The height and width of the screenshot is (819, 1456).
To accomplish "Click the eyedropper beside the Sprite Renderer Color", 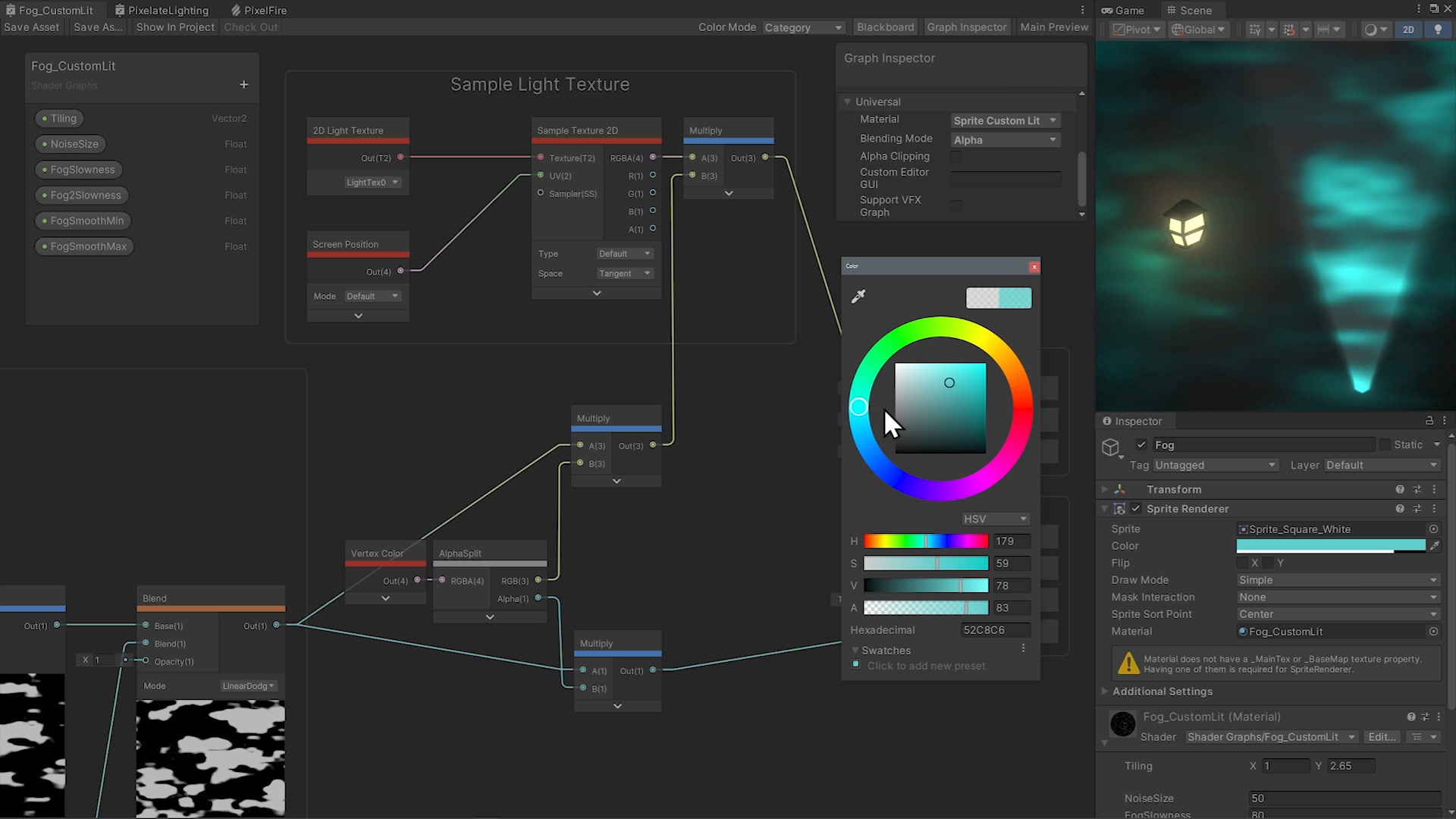I will click(1435, 546).
